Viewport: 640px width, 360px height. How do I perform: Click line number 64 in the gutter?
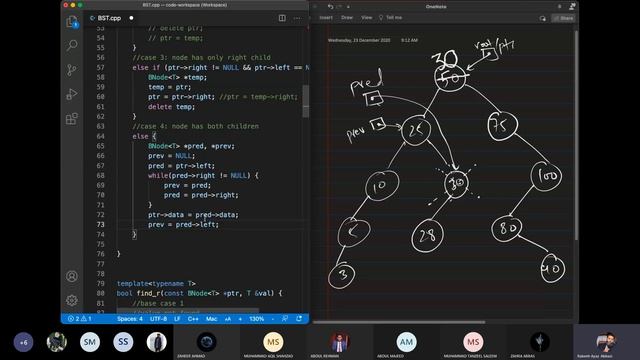[x=100, y=136]
